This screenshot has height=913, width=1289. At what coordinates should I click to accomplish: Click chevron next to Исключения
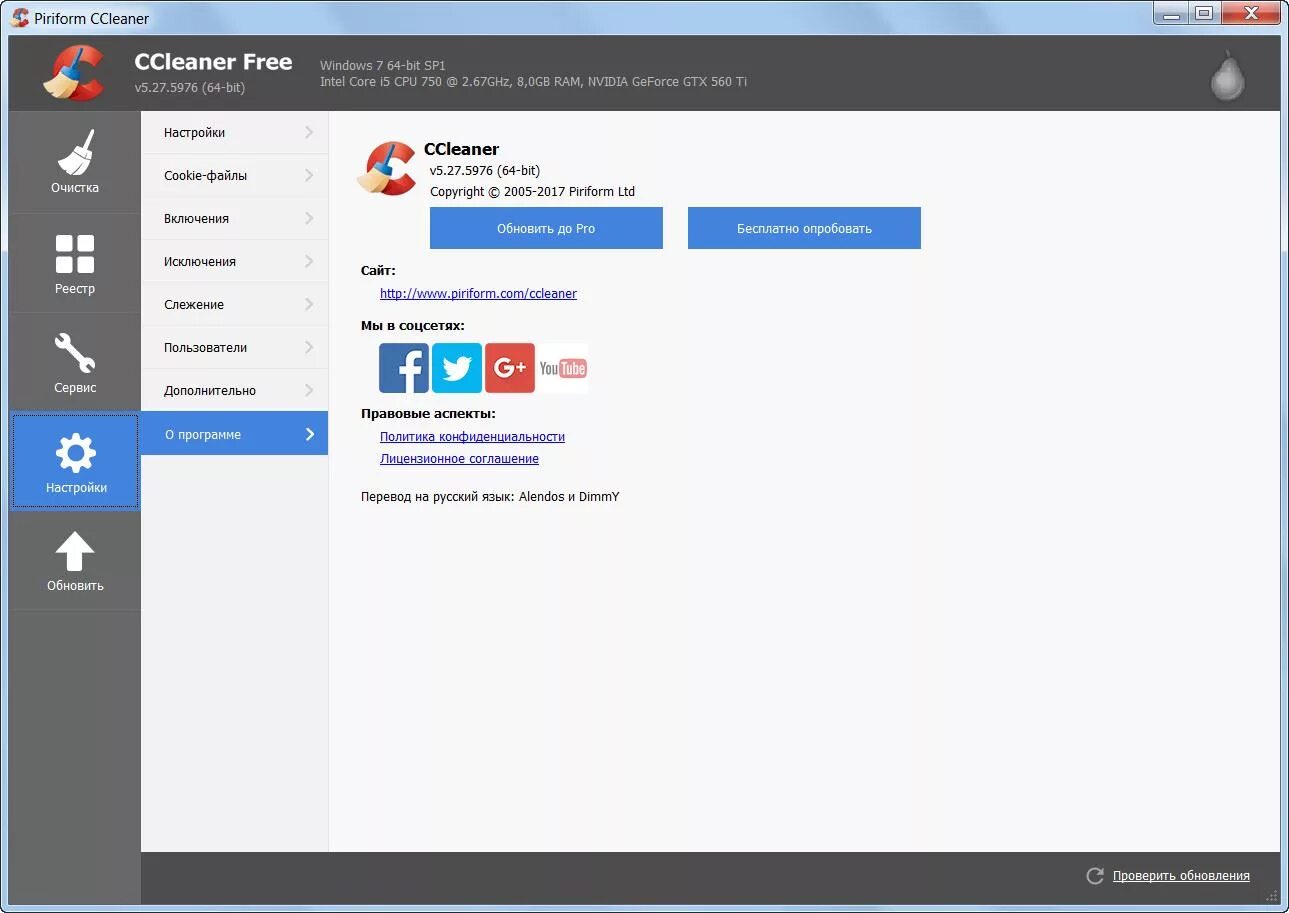pos(309,261)
